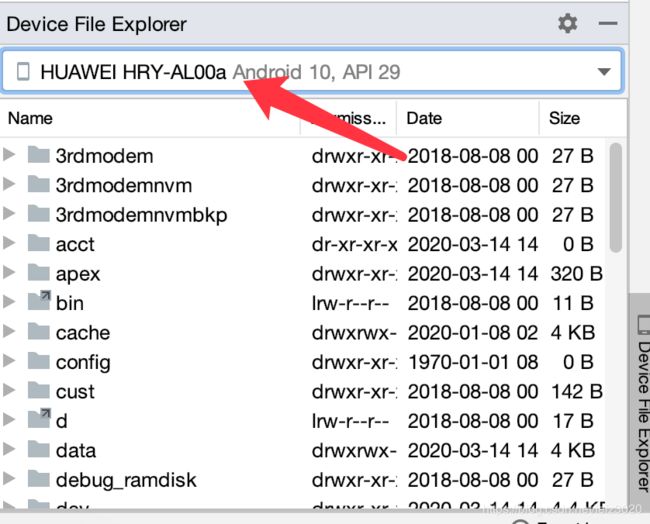Expand the data folder
This screenshot has height=524, width=650.
pos(9,449)
